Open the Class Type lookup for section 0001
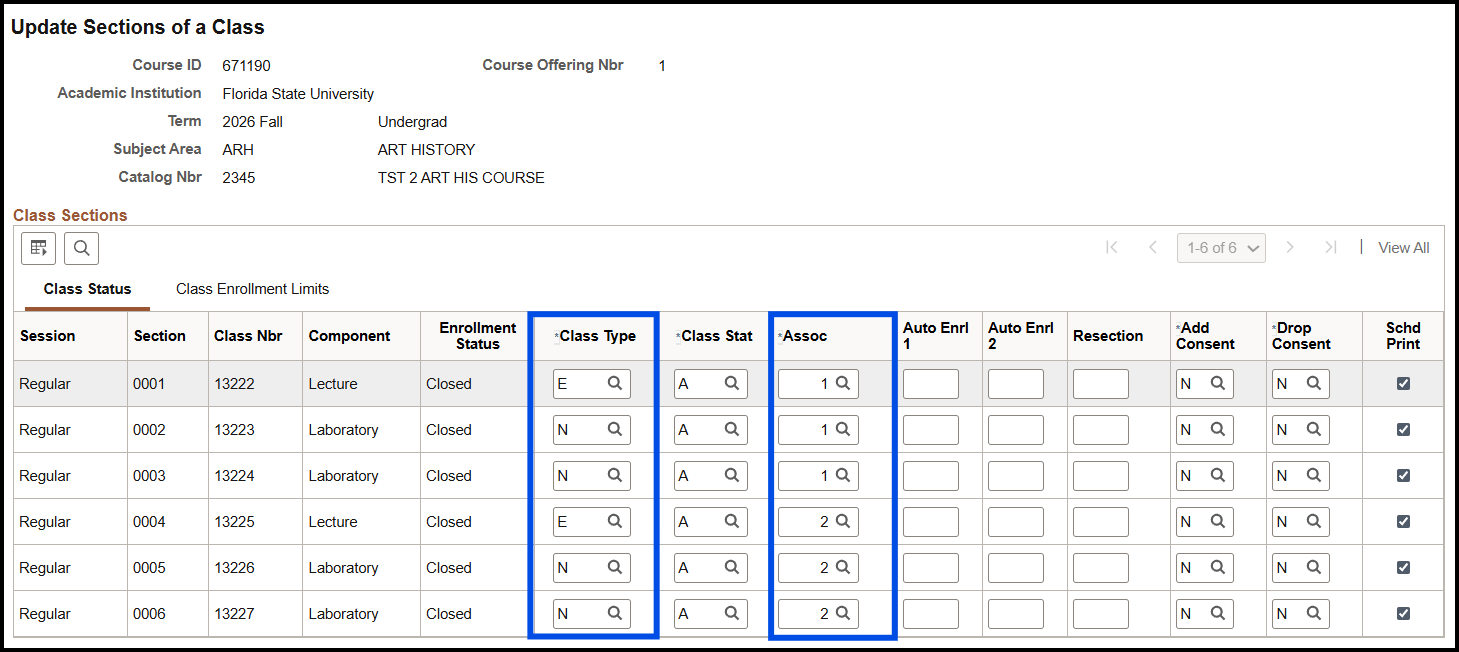1459x652 pixels. point(612,383)
